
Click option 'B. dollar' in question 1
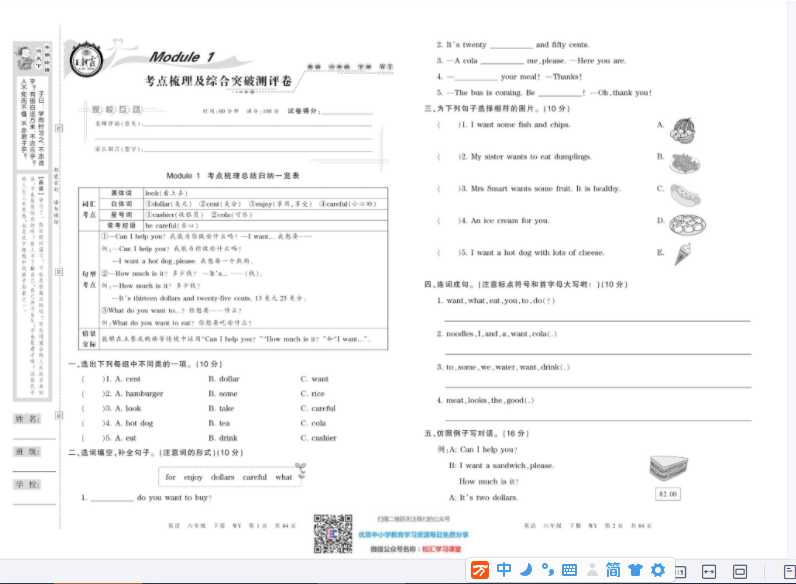point(224,379)
